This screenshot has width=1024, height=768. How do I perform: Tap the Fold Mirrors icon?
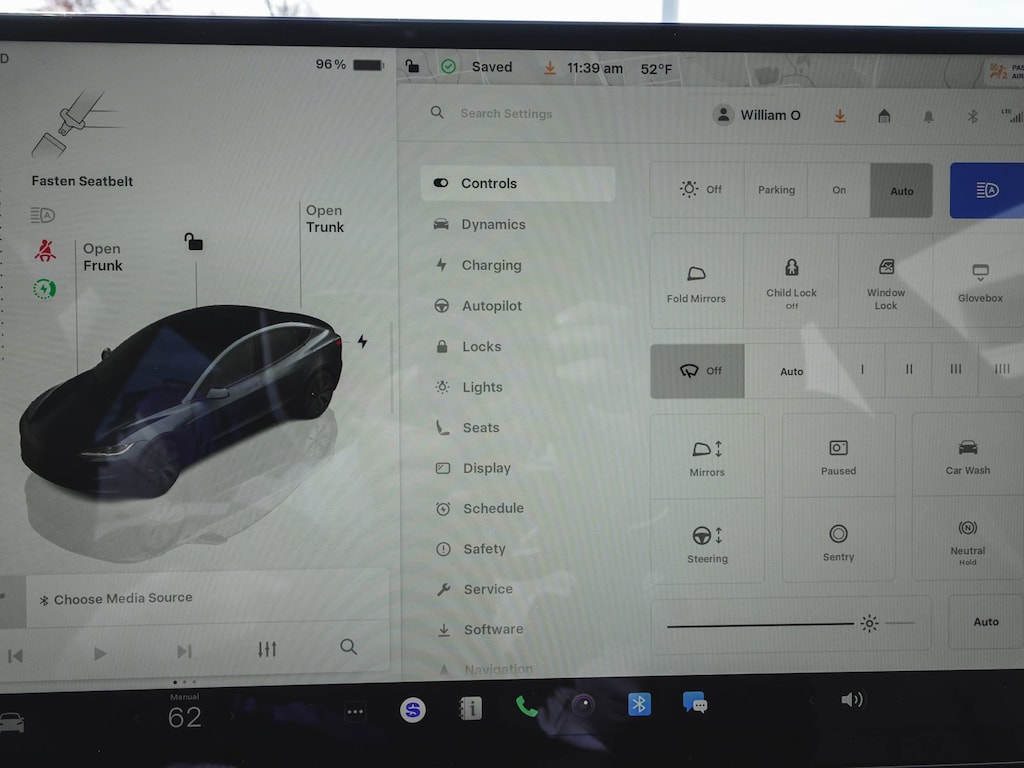coord(696,281)
